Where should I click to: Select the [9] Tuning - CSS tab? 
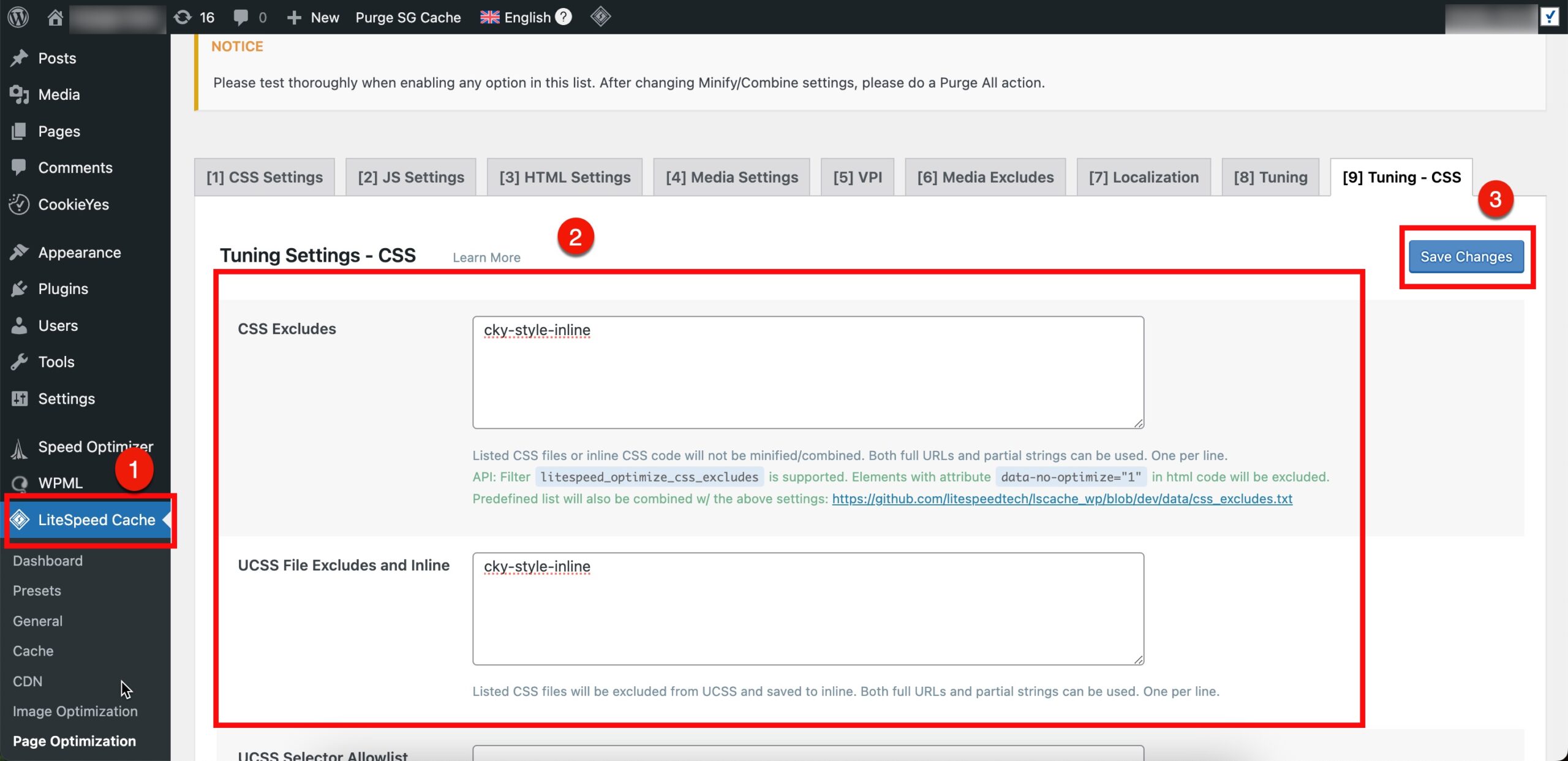[1401, 177]
